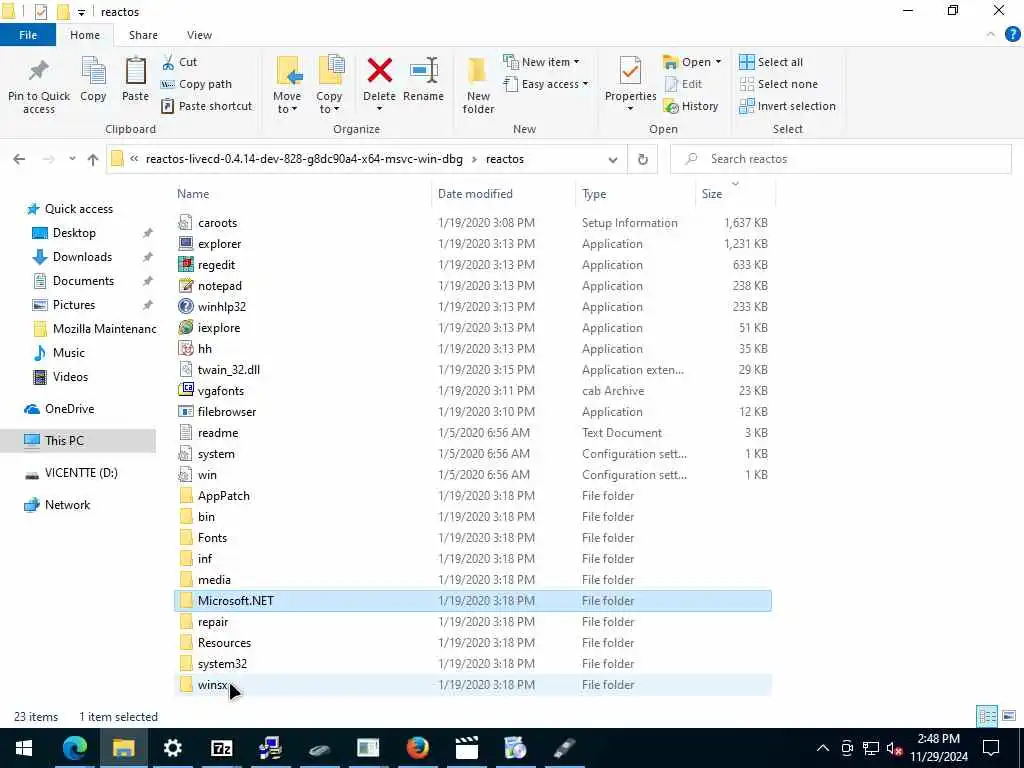
Task: Click the red Delete icon
Action: (379, 70)
